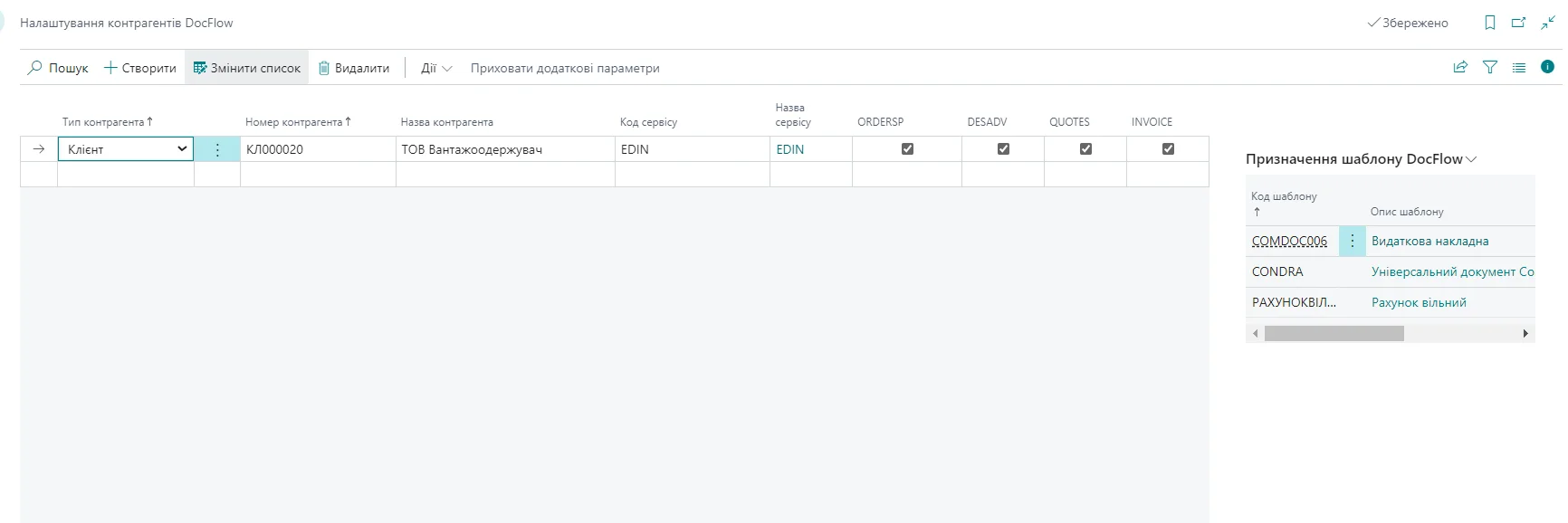Open the Видаткова накладна template link
The width and height of the screenshot is (1568, 523).
tap(1429, 241)
